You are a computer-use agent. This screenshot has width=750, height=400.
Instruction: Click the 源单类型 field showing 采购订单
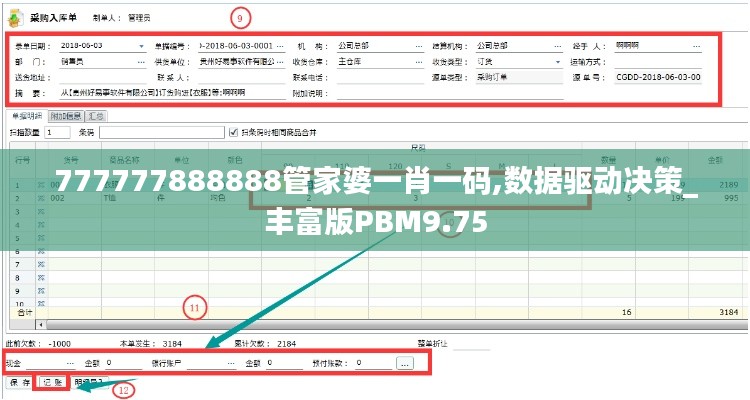coord(519,78)
